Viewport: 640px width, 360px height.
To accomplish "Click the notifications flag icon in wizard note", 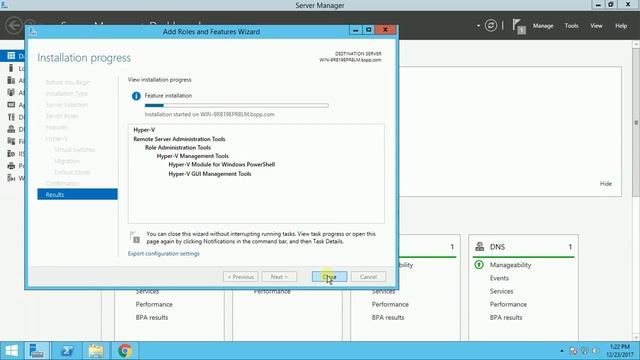I will [x=135, y=237].
